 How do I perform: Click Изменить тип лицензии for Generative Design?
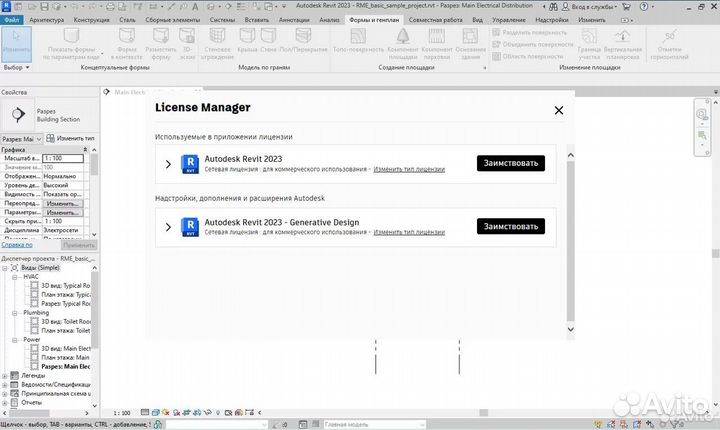click(x=409, y=232)
